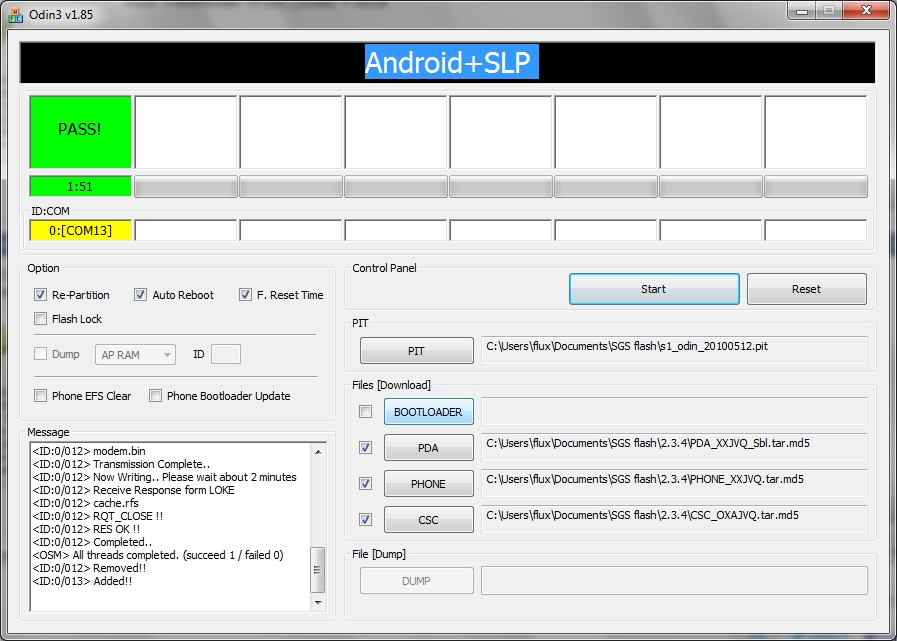Click the Message log scroll down arrow

coord(318,602)
